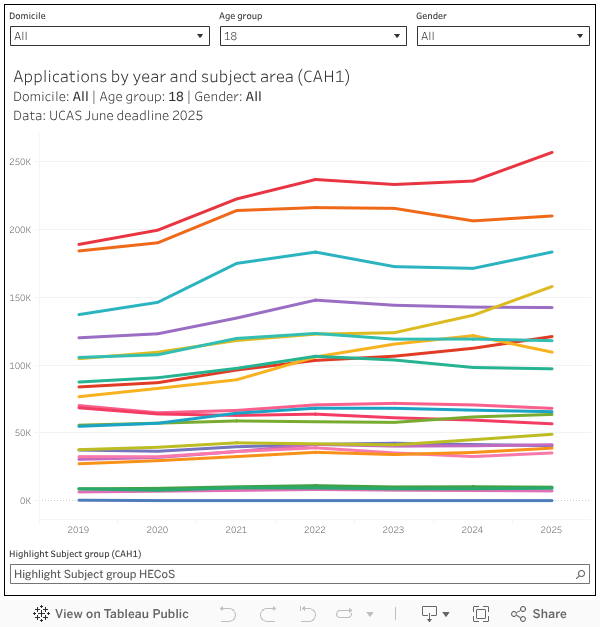Image resolution: width=600 pixels, height=627 pixels.
Task: Click the chart title Applications by year and subject area
Action: click(x=182, y=76)
